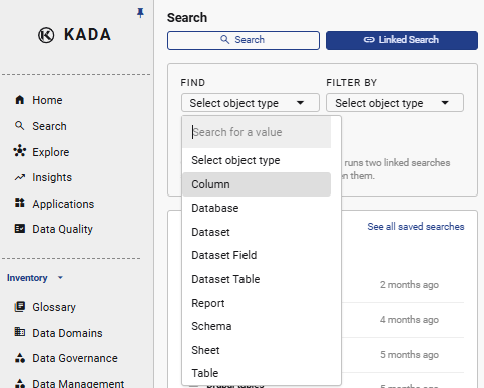Click the Data Management icon

tap(20, 383)
